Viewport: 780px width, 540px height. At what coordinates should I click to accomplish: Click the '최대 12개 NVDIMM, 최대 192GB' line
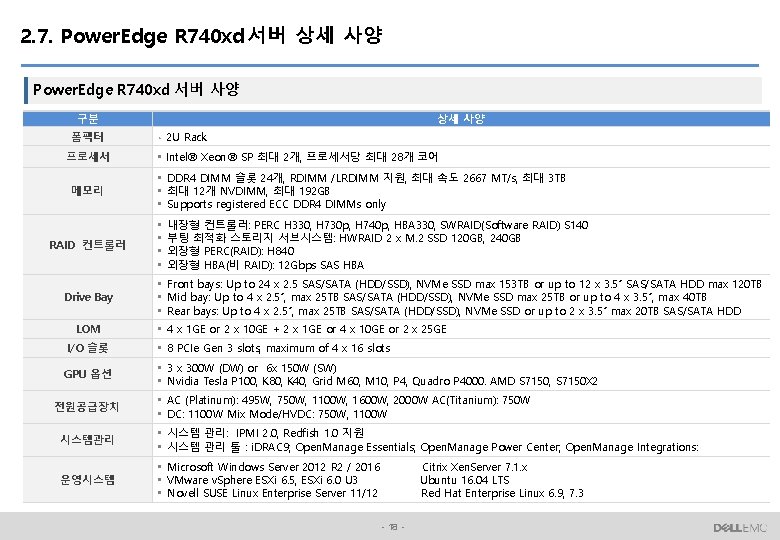(248, 191)
